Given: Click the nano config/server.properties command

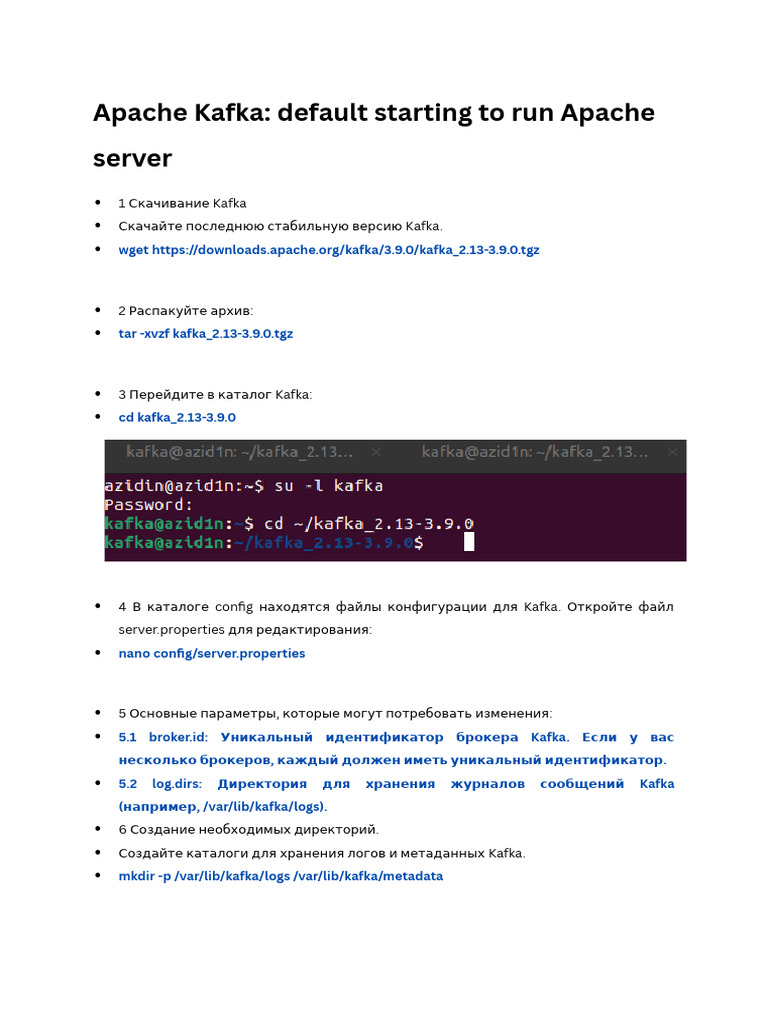Looking at the screenshot, I should 212,653.
